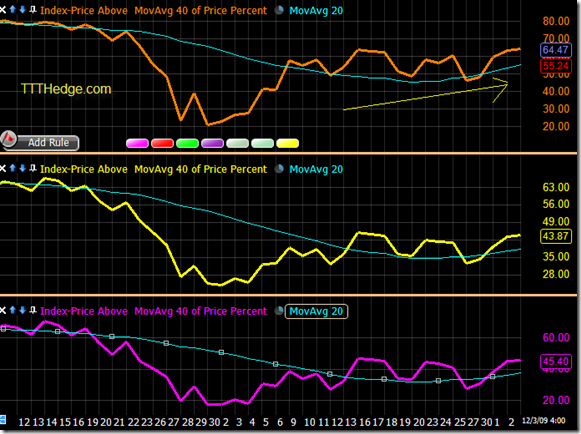Move the middle yellow pane up
Viewport: 581px width, 434px height.
(x=13, y=168)
